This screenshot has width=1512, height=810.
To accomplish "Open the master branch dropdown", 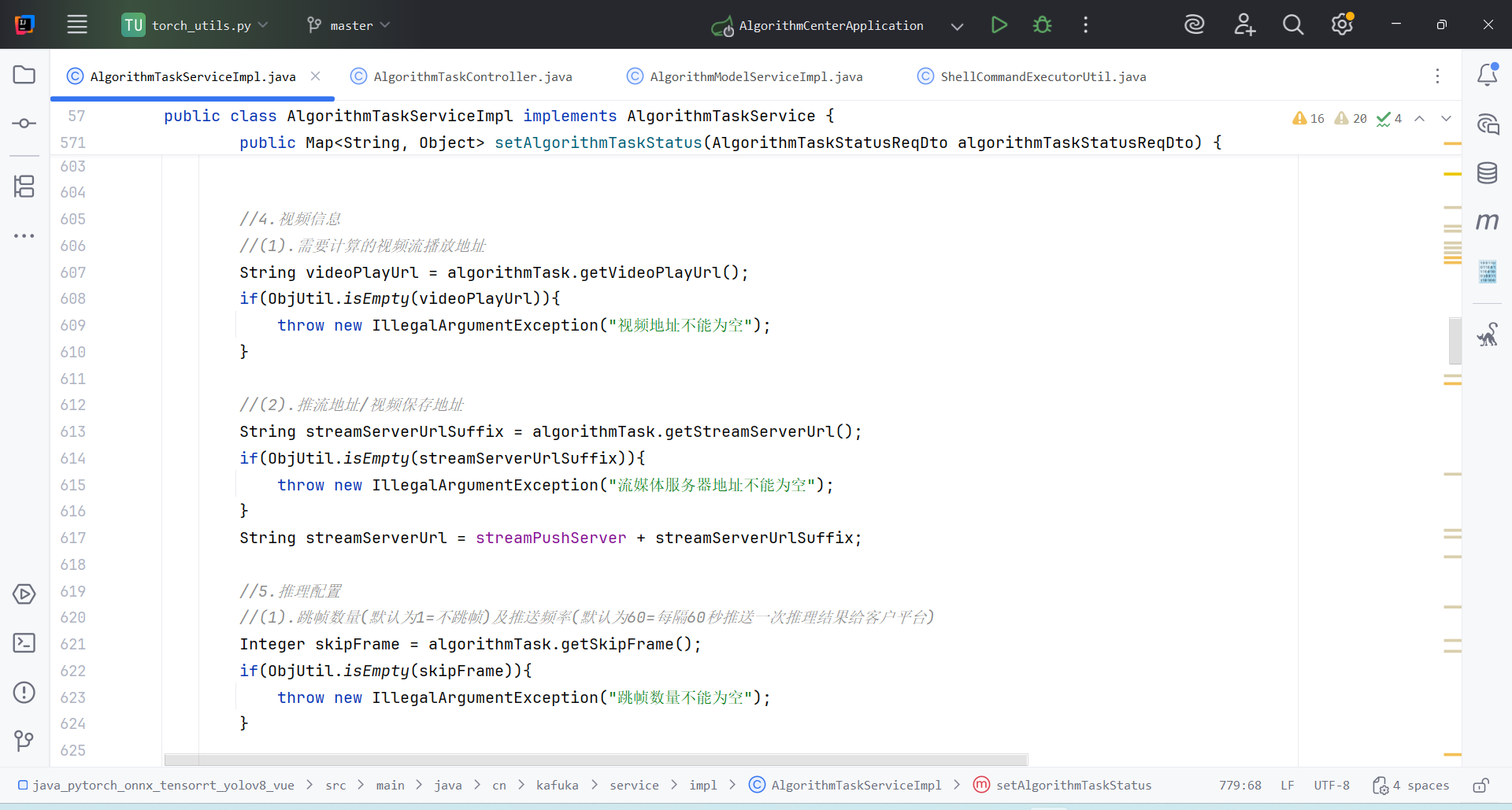I will pos(349,25).
